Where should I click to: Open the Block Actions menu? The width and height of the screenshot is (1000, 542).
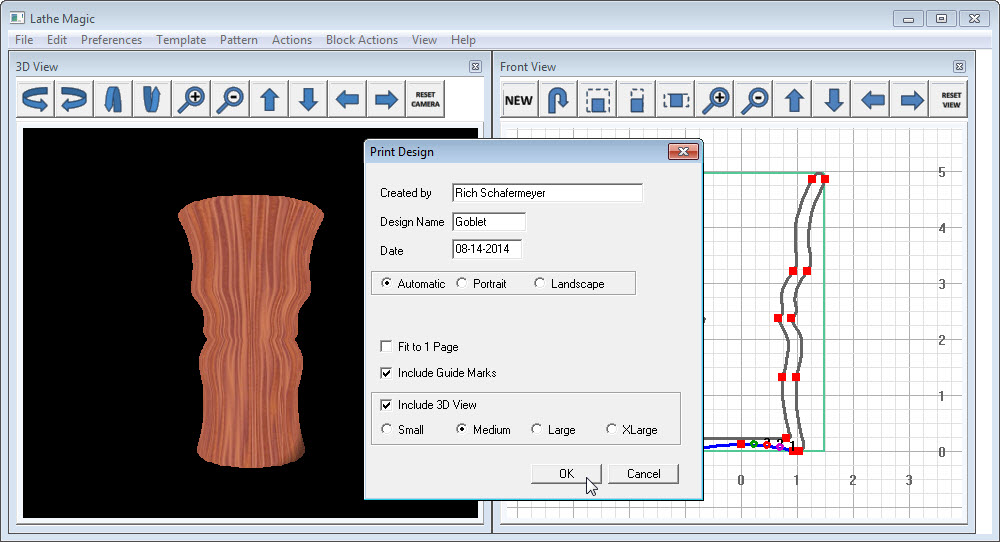click(x=362, y=40)
